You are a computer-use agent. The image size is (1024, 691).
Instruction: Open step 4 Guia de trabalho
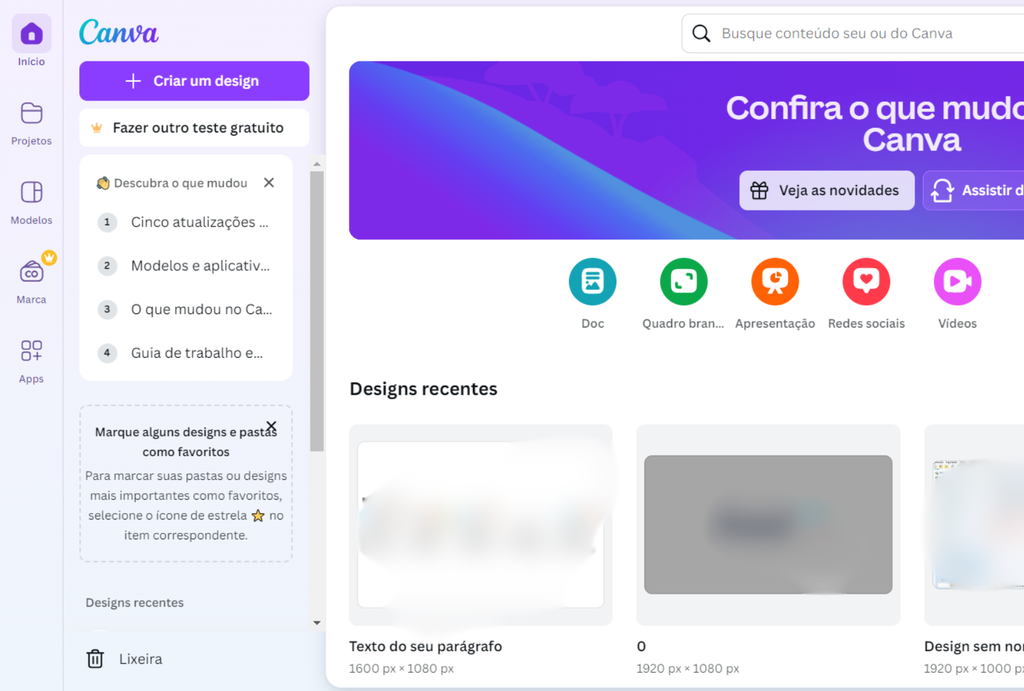click(186, 353)
